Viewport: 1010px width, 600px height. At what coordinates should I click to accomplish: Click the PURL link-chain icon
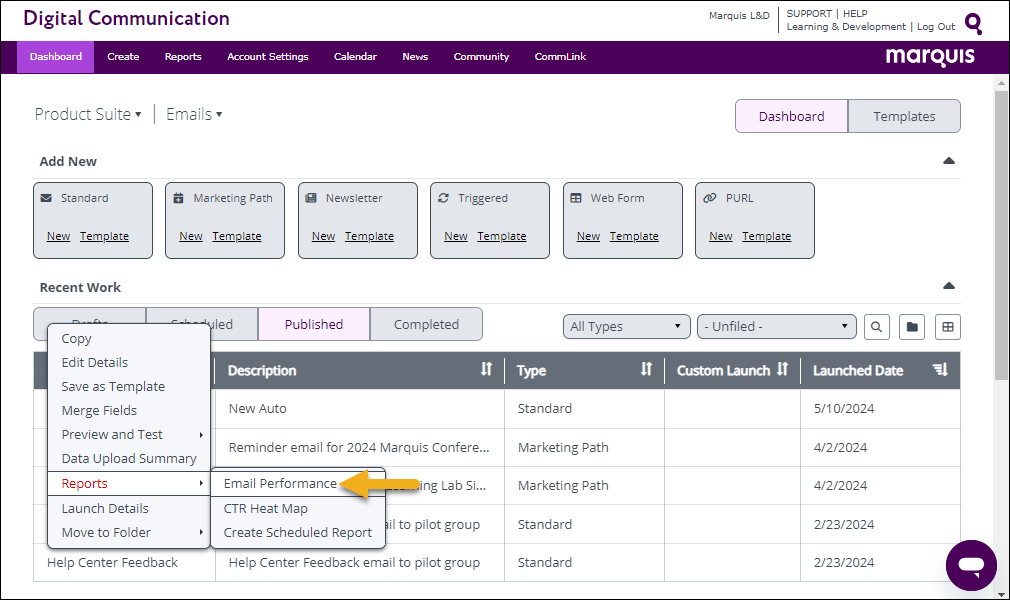pyautogui.click(x=709, y=198)
